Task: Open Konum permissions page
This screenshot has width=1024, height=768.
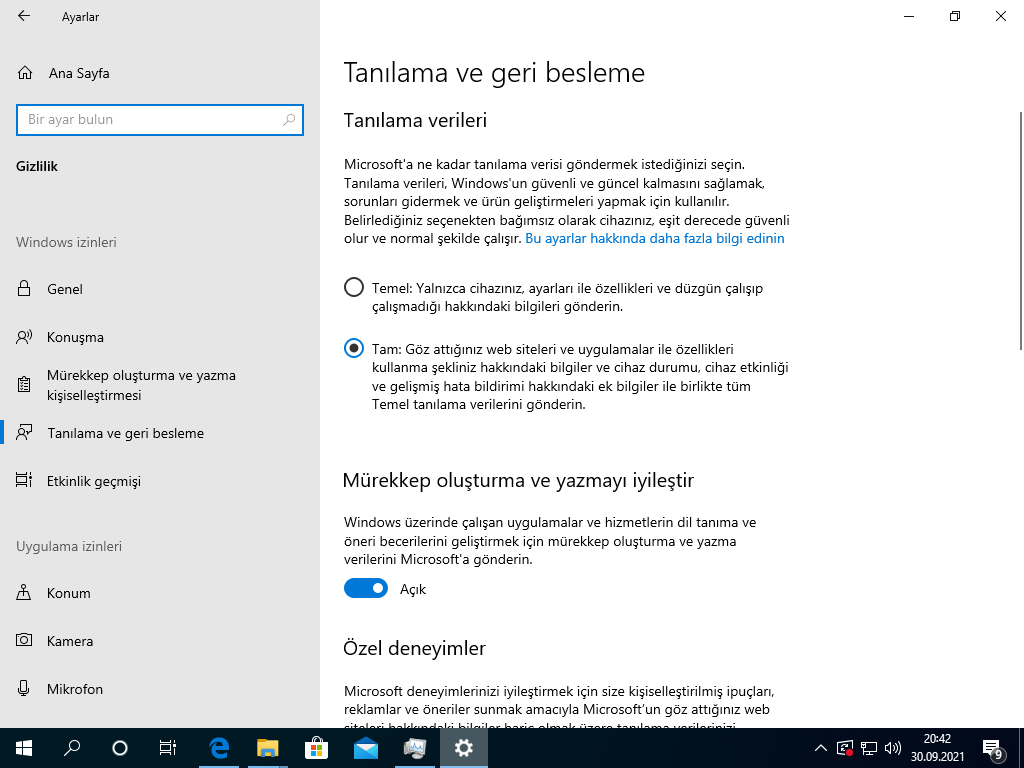Action: click(x=160, y=593)
